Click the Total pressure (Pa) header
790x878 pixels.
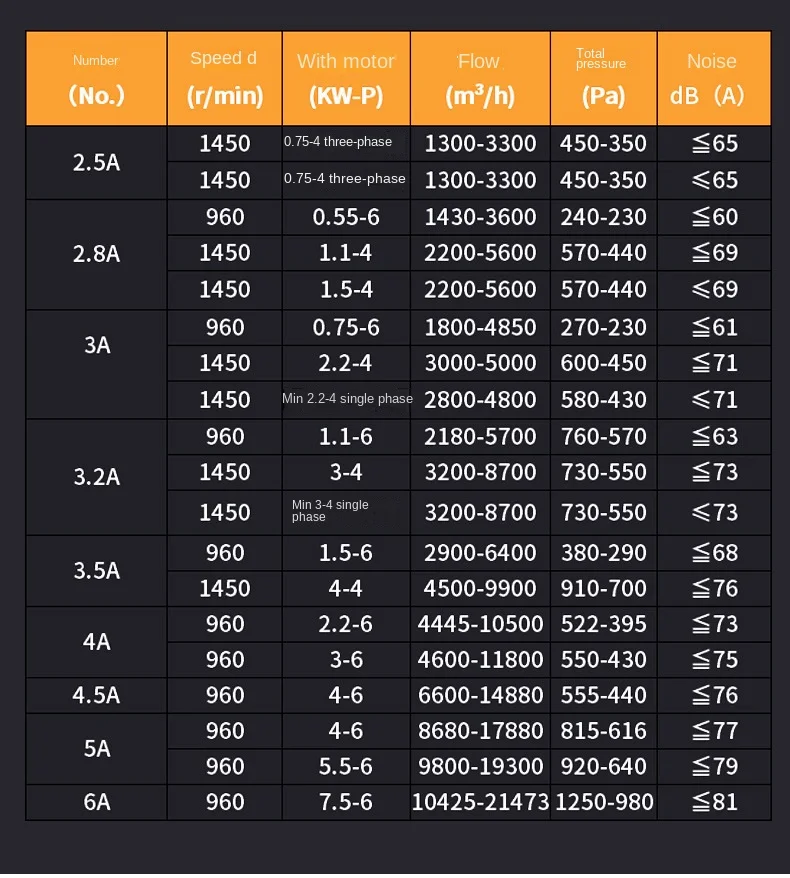604,78
